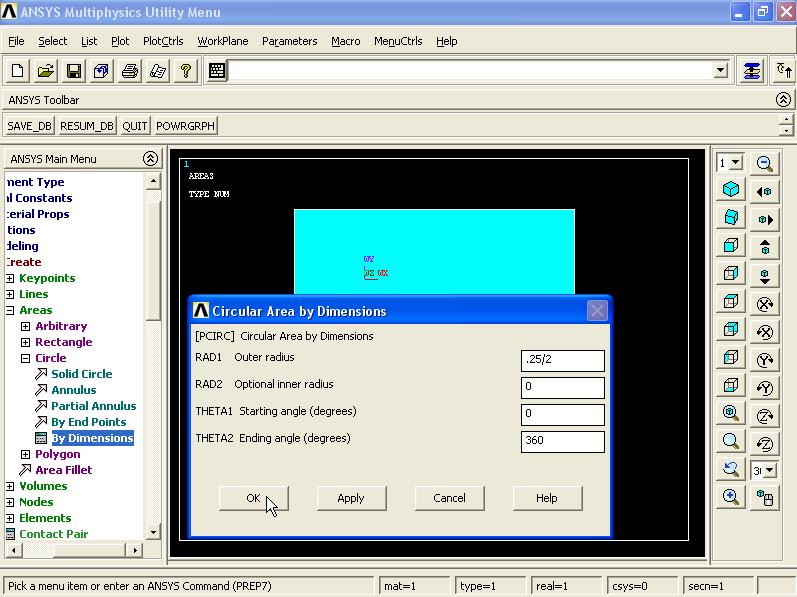Viewport: 797px width, 597px height.
Task: Click the command keyboard icon
Action: click(x=217, y=71)
